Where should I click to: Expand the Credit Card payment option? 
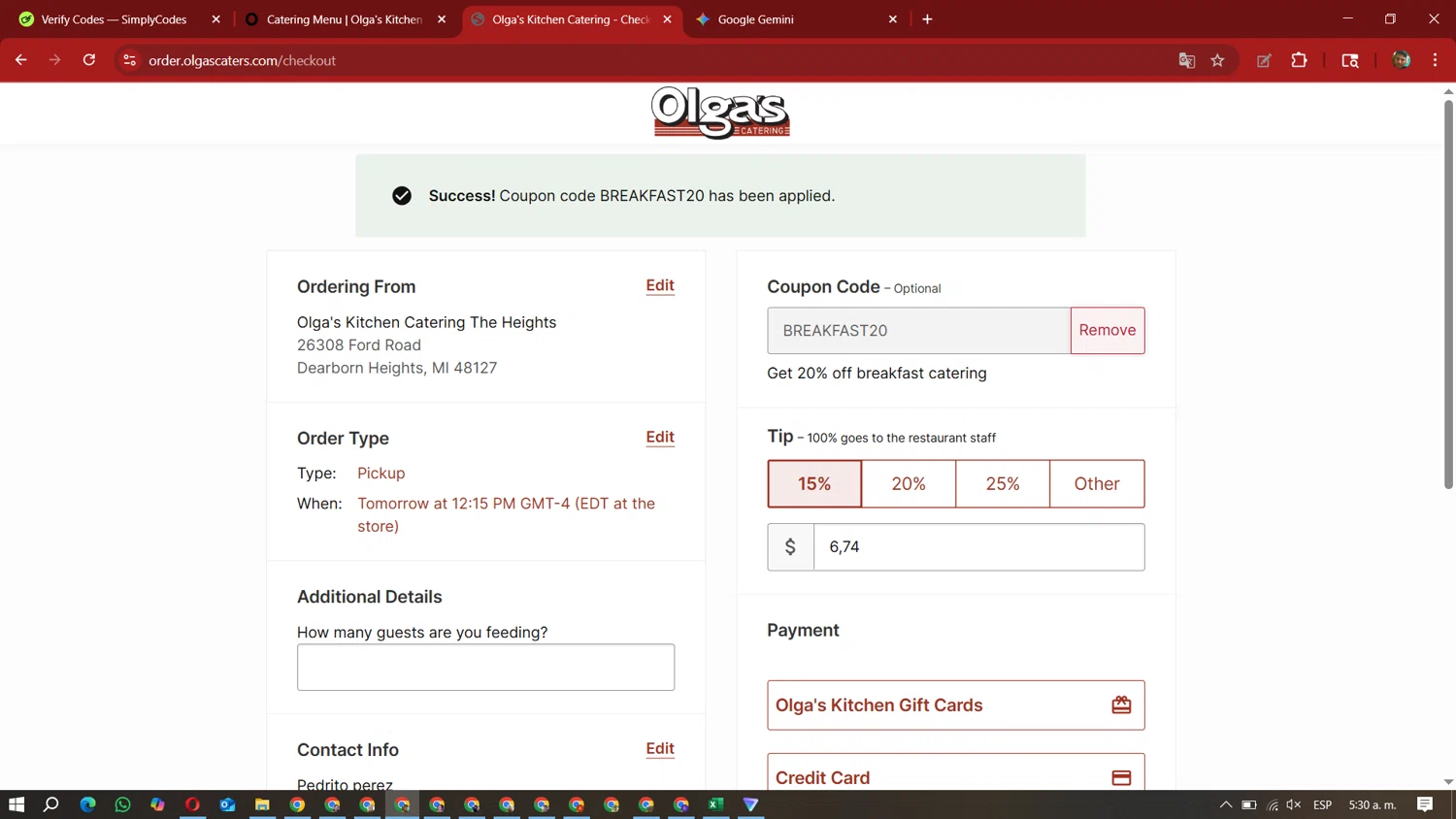pyautogui.click(x=956, y=773)
